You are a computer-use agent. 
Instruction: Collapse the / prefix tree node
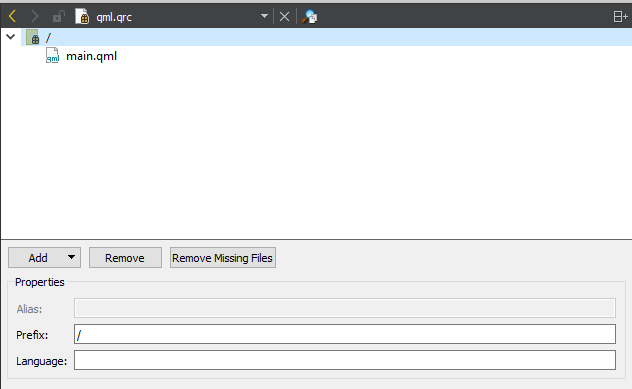[11, 37]
